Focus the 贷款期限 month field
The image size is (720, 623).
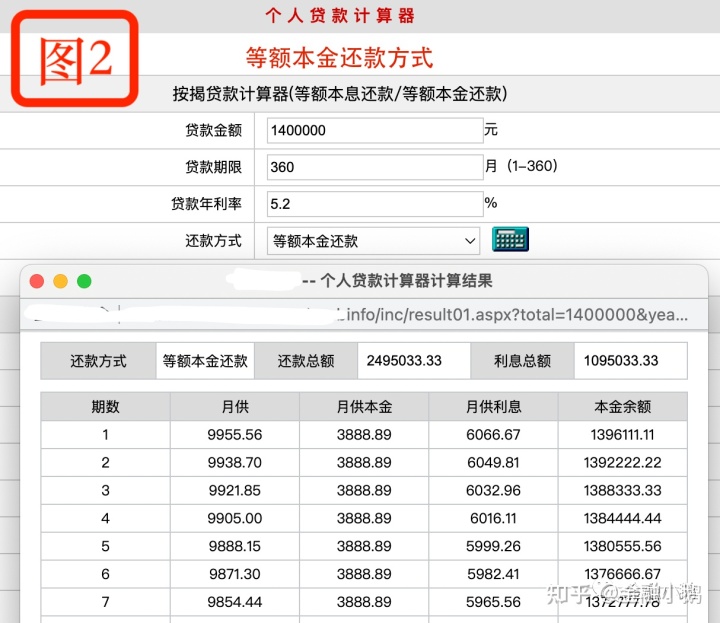click(375, 167)
